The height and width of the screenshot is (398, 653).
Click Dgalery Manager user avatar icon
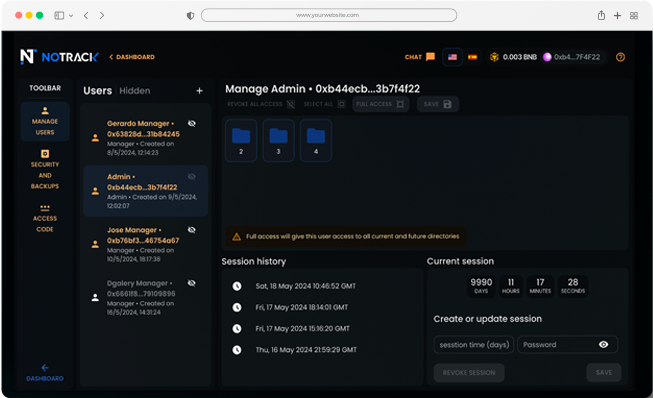[x=95, y=298]
